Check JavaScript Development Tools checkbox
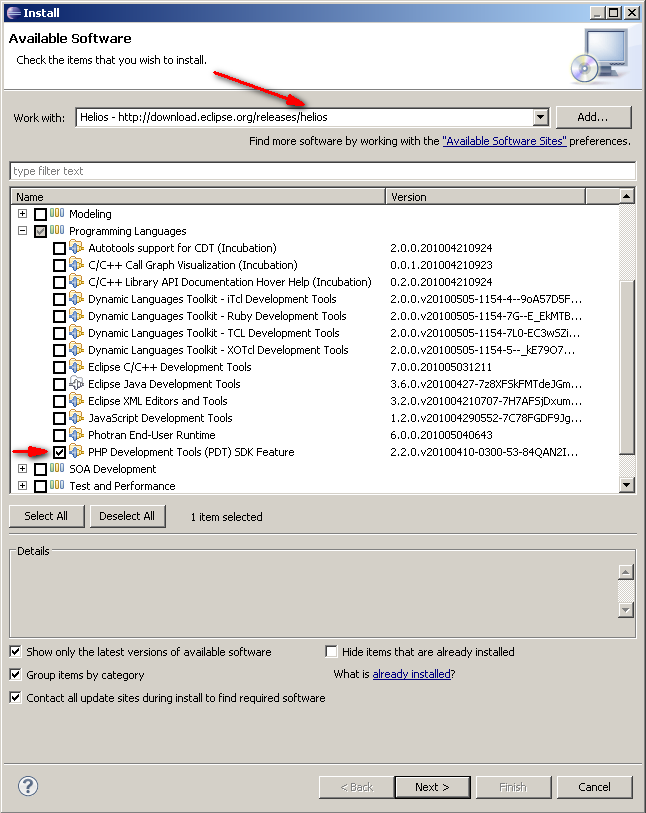 [59, 418]
